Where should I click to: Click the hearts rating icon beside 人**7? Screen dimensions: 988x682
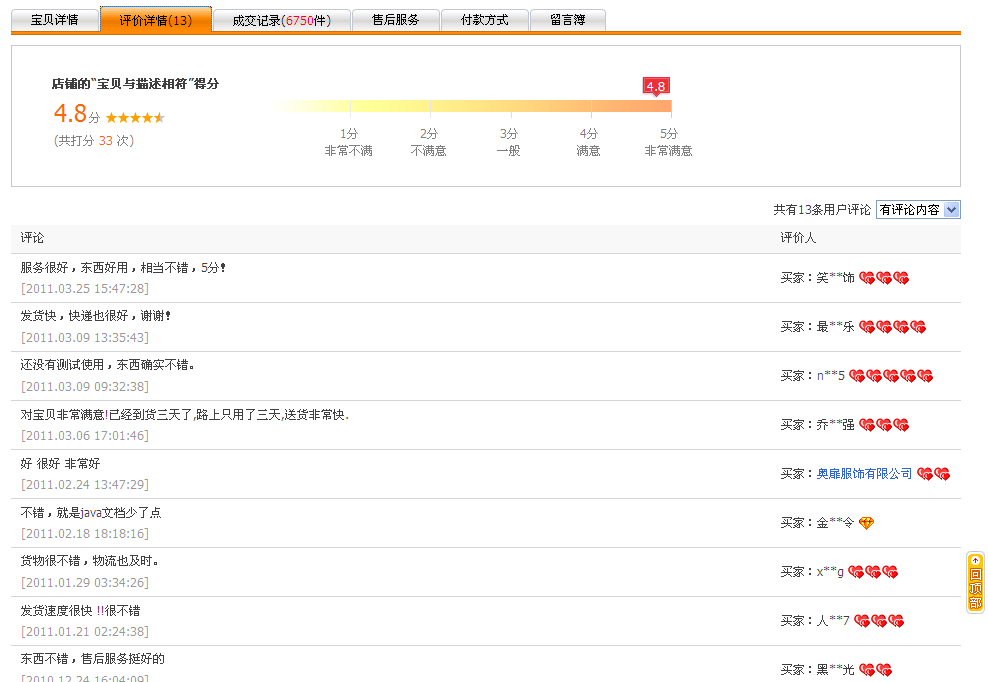tap(879, 621)
